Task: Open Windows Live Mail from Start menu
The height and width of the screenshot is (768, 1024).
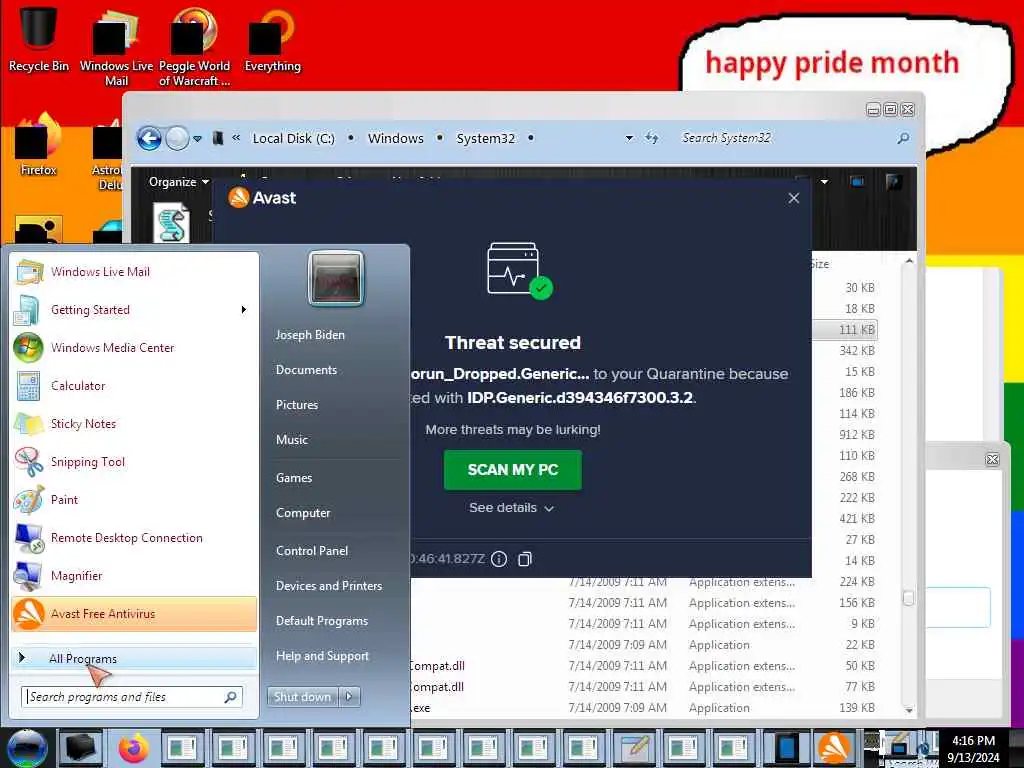Action: (x=135, y=272)
